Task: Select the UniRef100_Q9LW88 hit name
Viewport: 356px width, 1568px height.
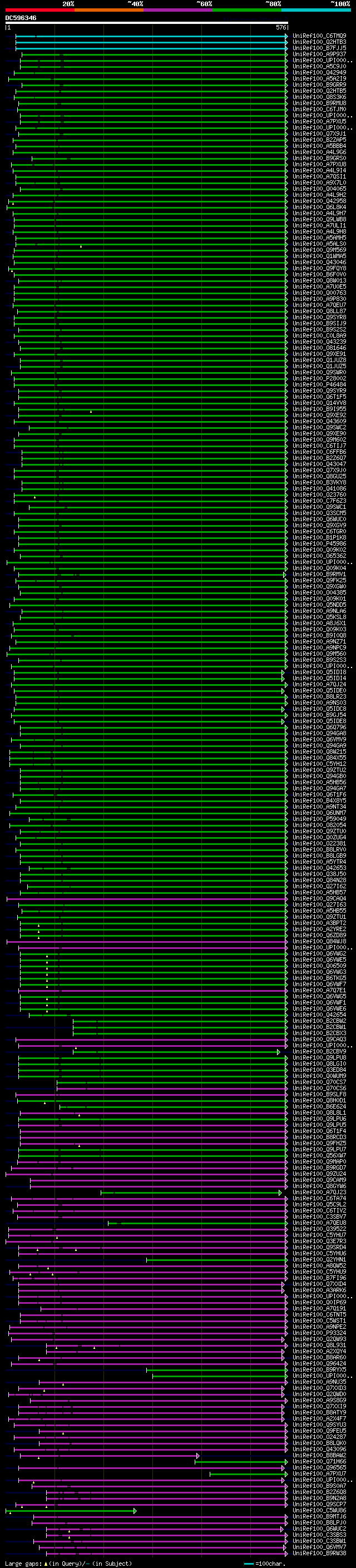Action: [x=319, y=219]
